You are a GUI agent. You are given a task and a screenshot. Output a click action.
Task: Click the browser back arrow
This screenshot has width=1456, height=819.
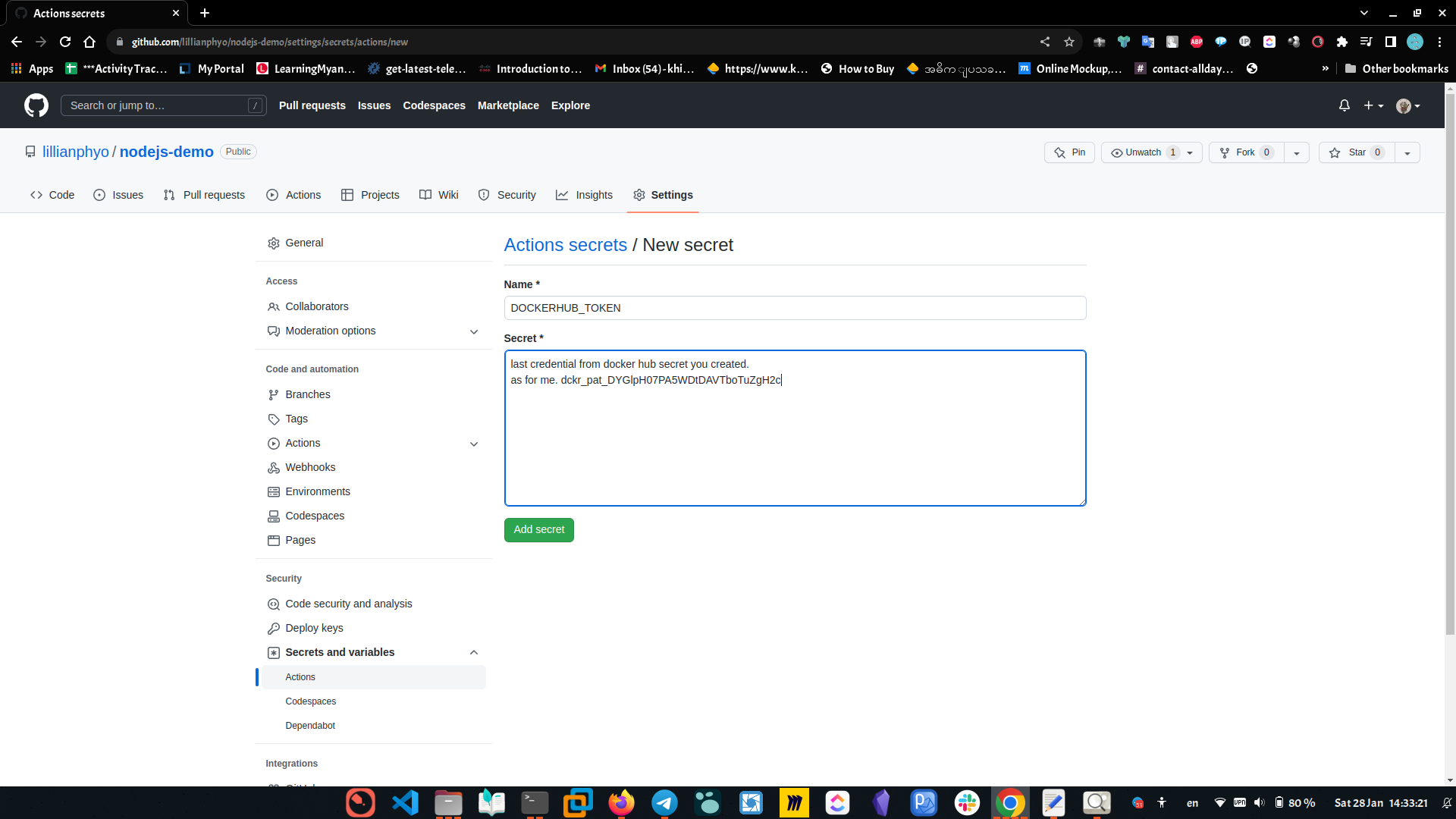17,42
